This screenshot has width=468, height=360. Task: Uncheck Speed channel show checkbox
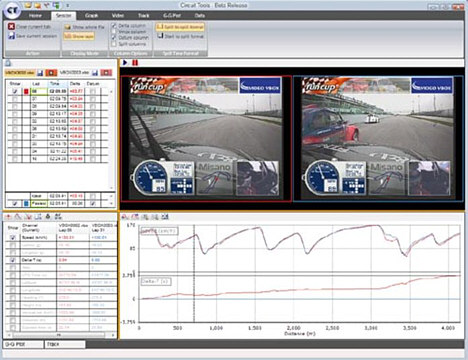13,237
